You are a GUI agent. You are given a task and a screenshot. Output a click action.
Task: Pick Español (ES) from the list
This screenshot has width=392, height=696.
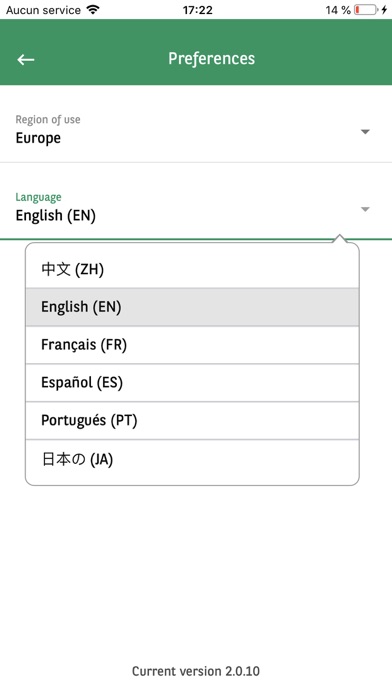tap(192, 383)
